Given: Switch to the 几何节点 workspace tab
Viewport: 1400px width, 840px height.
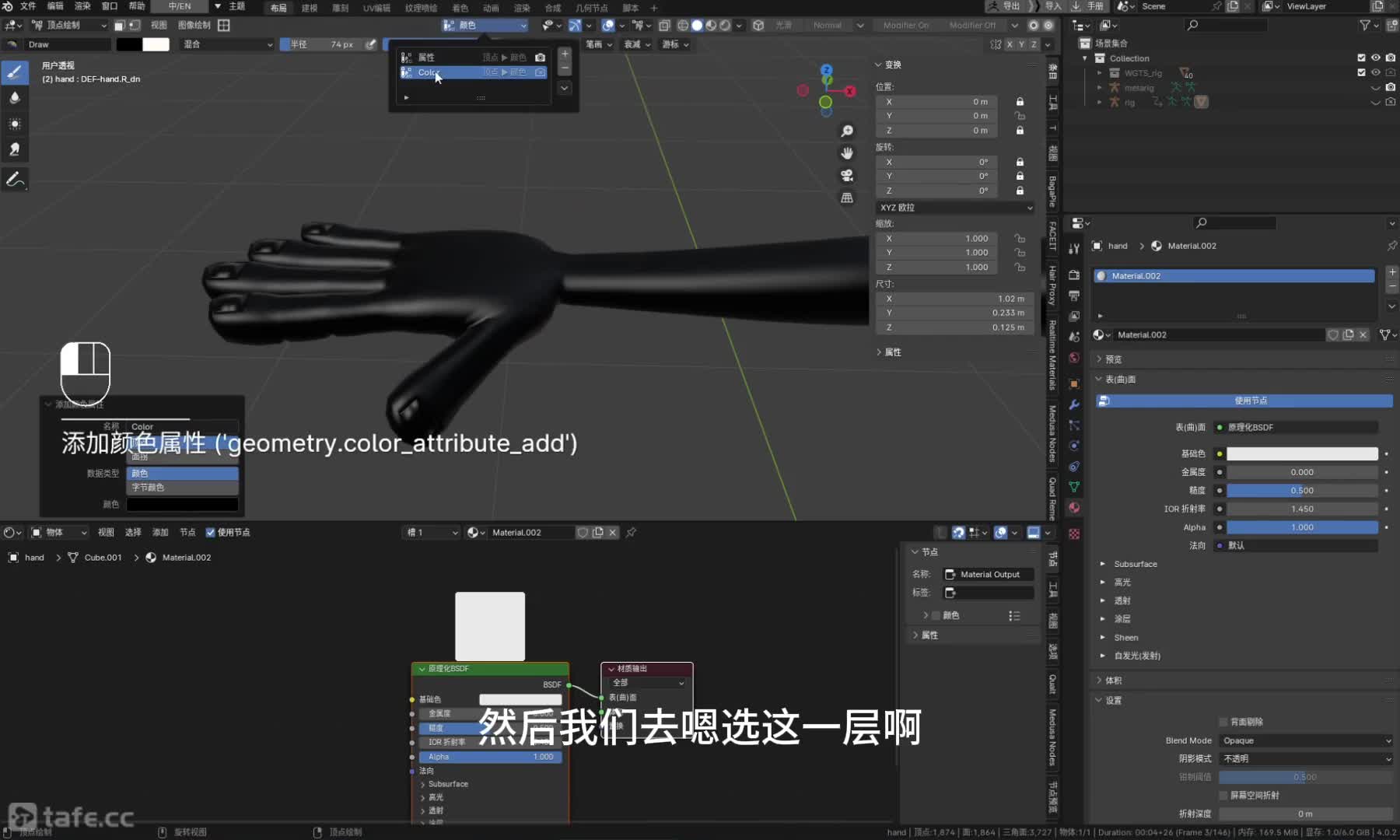Looking at the screenshot, I should point(591,8).
